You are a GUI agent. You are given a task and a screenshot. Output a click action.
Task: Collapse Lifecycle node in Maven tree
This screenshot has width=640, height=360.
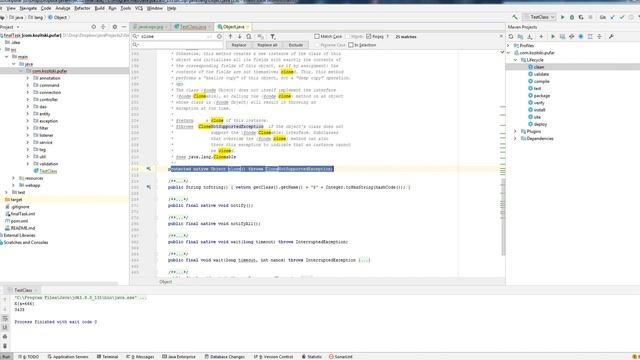pos(516,60)
